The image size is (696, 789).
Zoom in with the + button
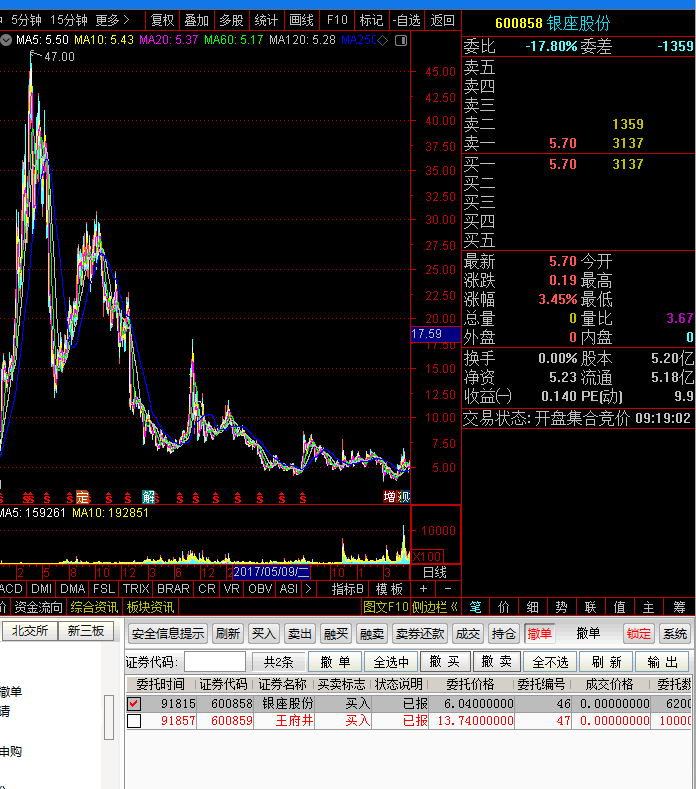coord(423,589)
